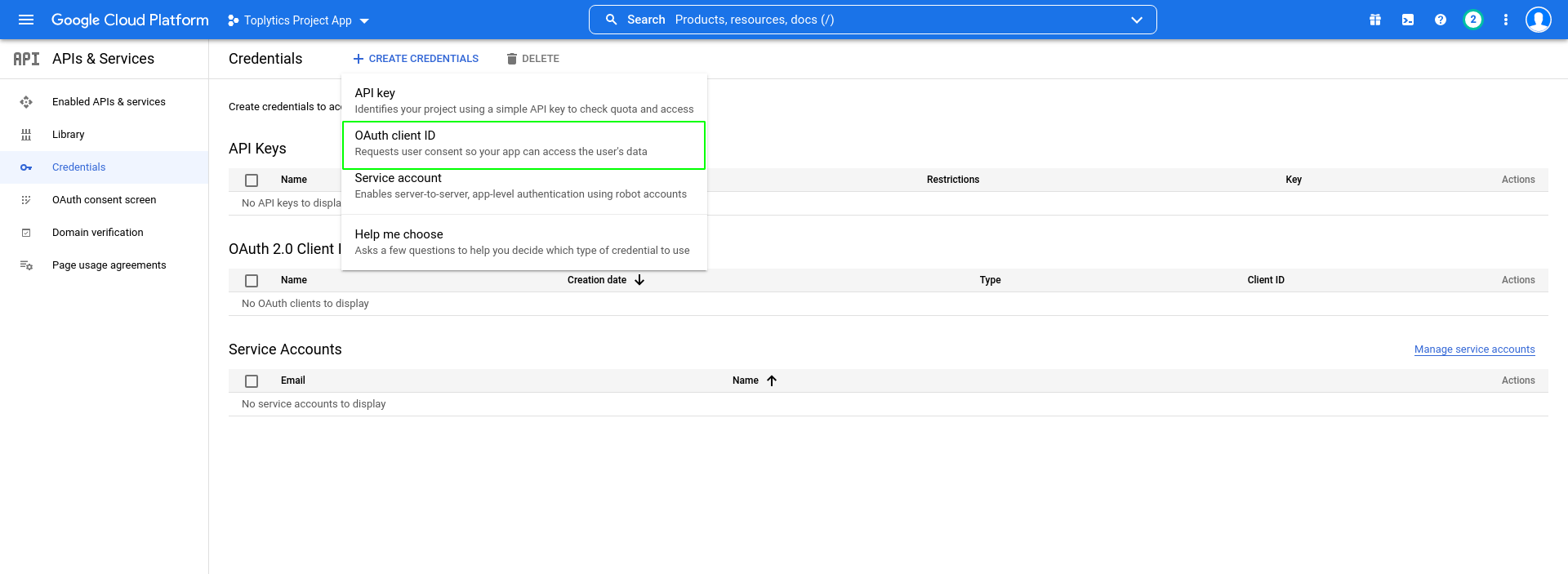
Task: Choose API key from the dropdown
Action: point(524,100)
